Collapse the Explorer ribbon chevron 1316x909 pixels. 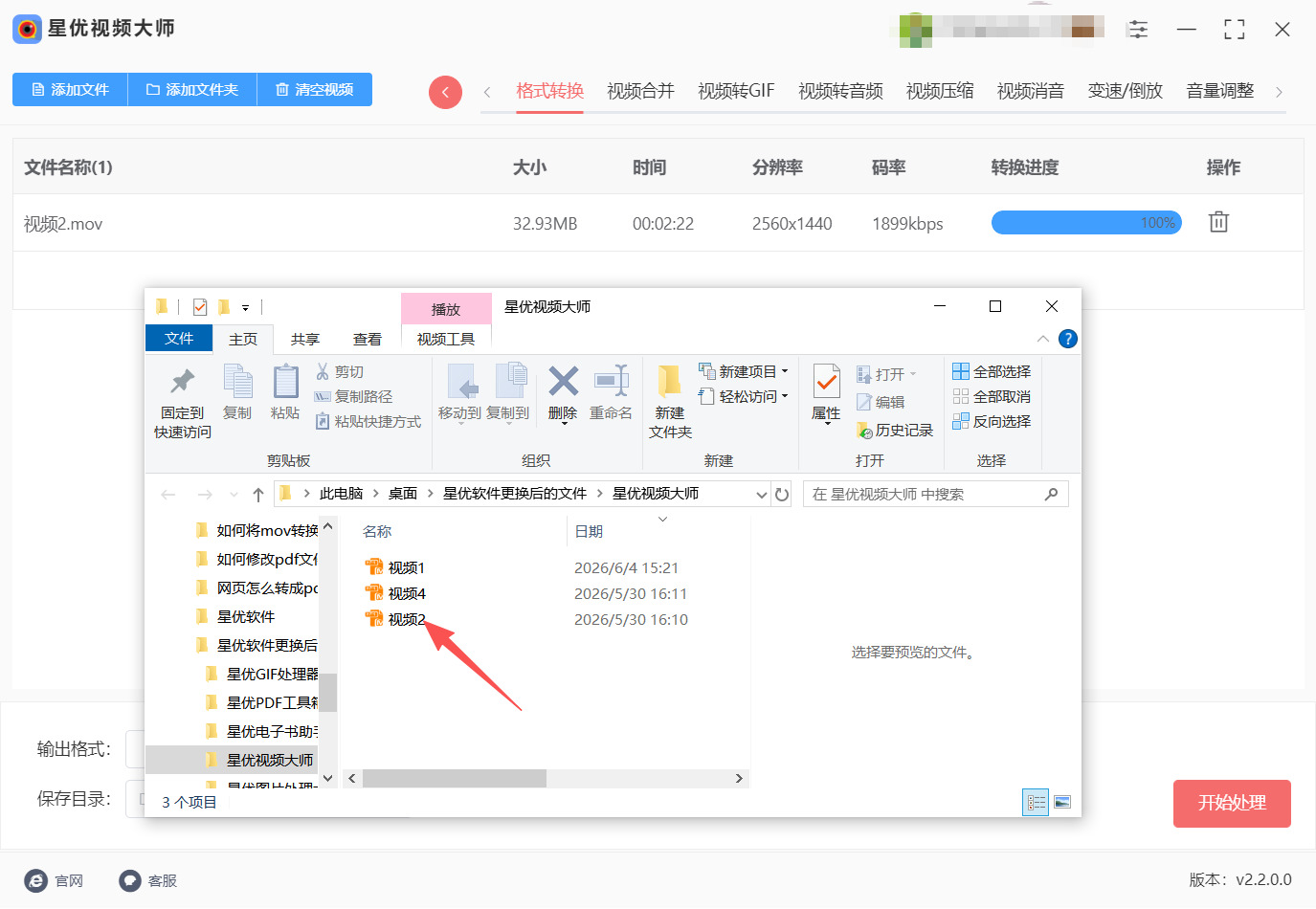coord(1043,339)
